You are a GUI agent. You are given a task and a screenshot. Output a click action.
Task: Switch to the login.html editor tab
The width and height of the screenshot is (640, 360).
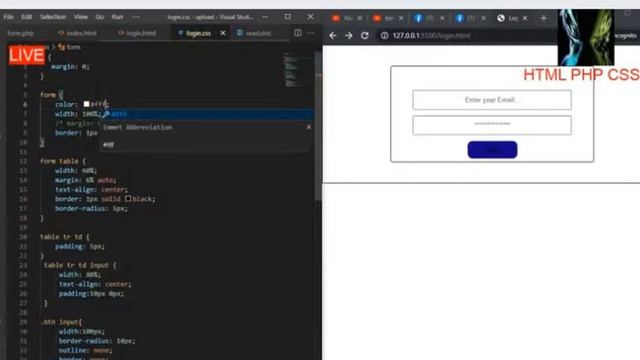(x=138, y=33)
